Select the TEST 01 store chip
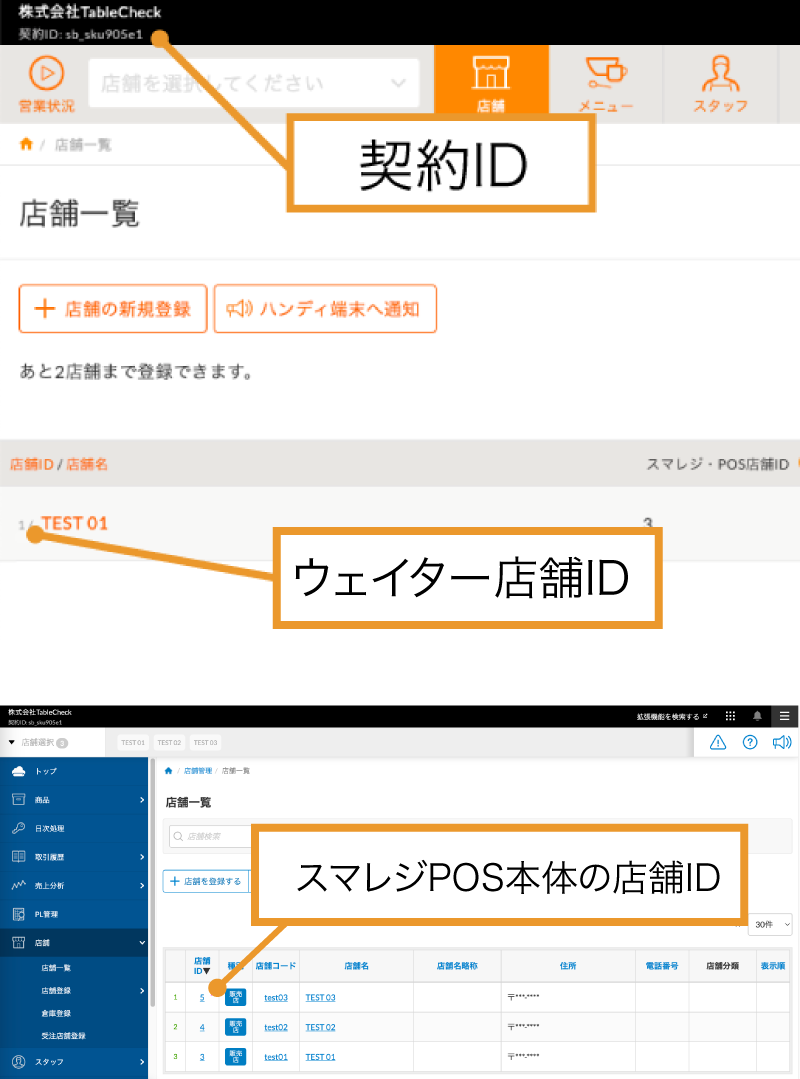The height and width of the screenshot is (1079, 800). (133, 743)
